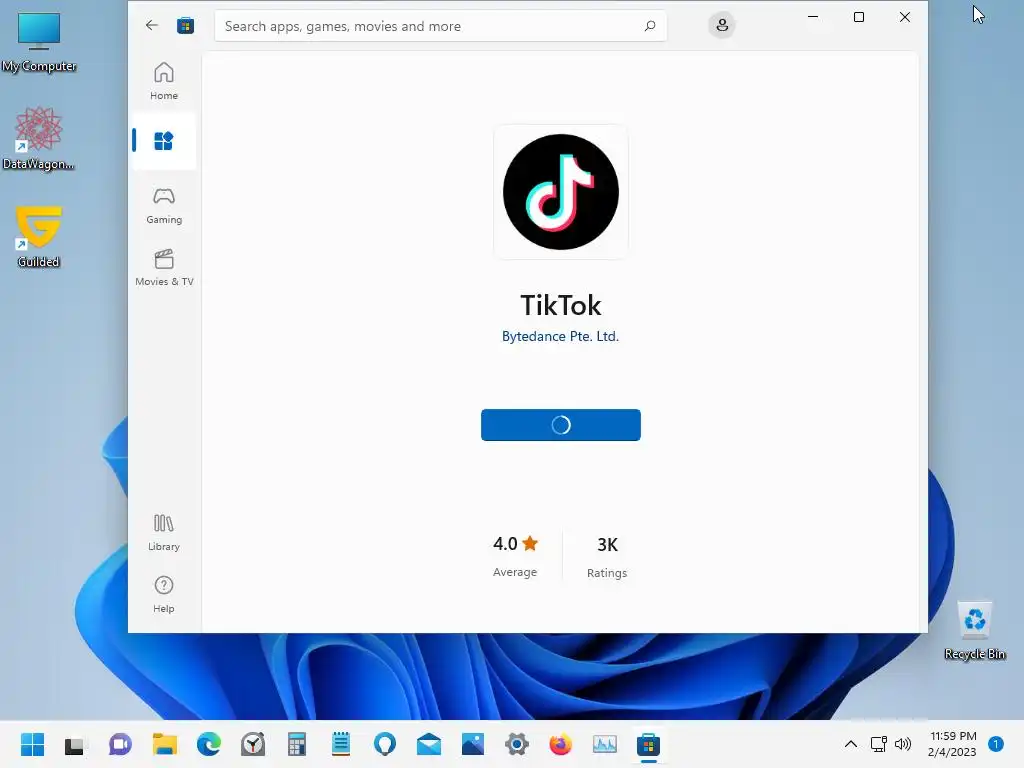The image size is (1024, 768).
Task: Open Guilded desktop shortcut
Action: point(39,236)
